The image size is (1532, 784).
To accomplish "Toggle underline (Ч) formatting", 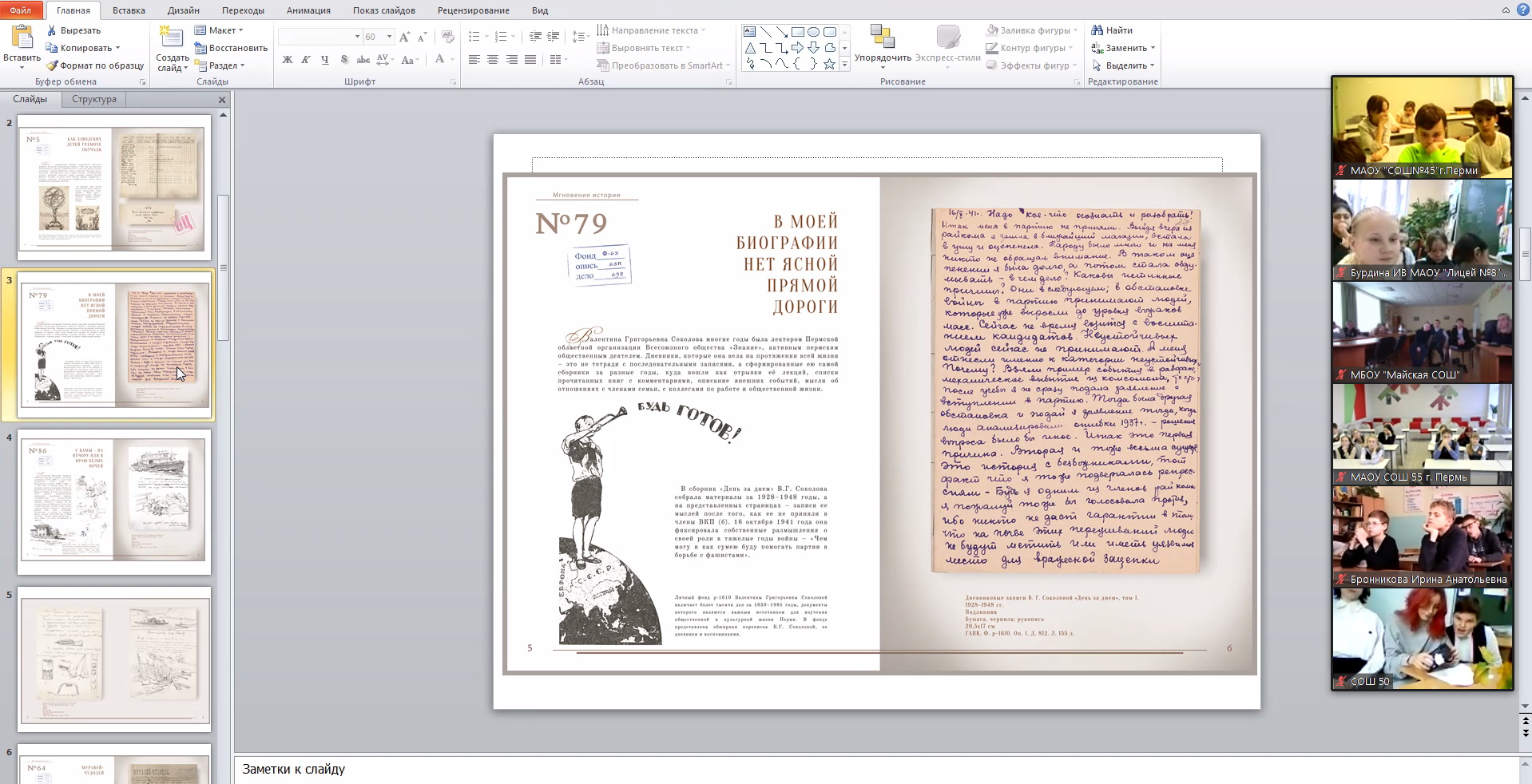I will 325,60.
